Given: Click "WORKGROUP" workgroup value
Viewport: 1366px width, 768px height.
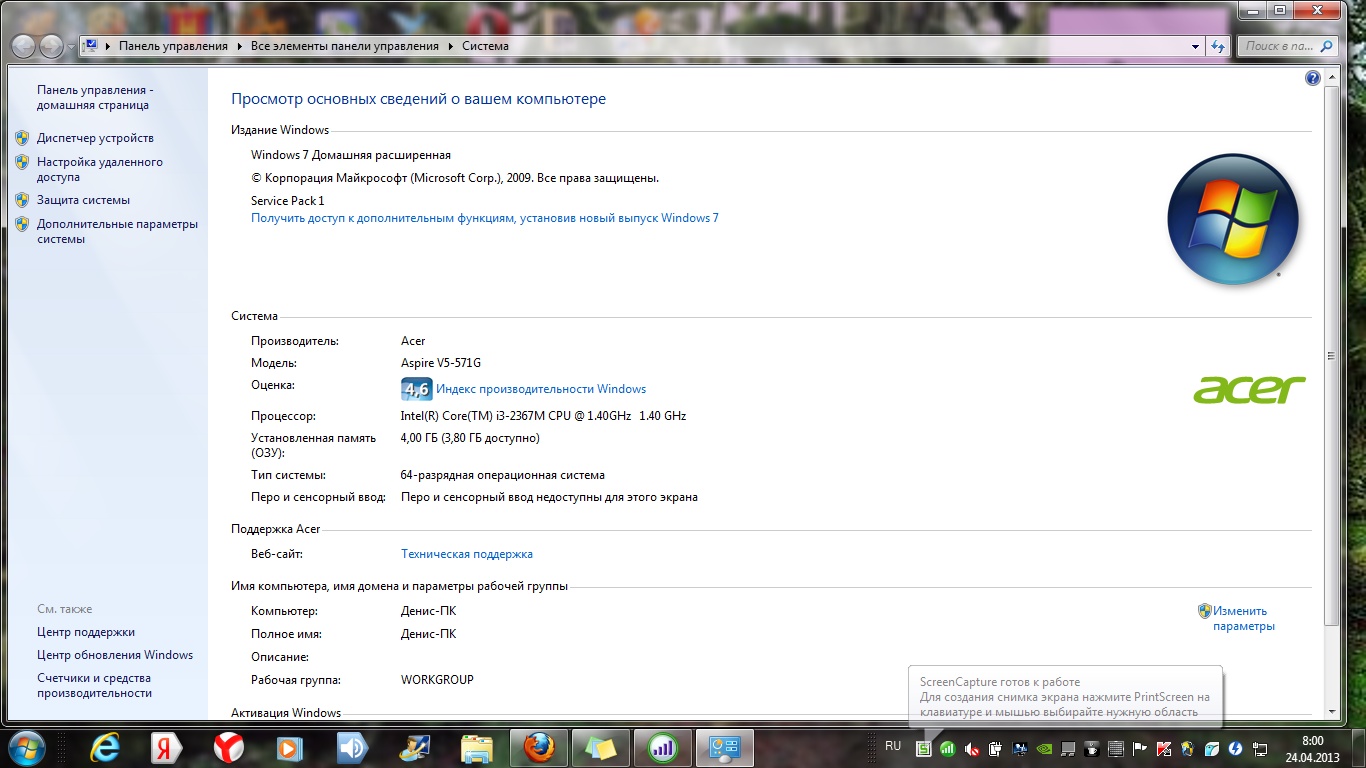Looking at the screenshot, I should pyautogui.click(x=437, y=680).
